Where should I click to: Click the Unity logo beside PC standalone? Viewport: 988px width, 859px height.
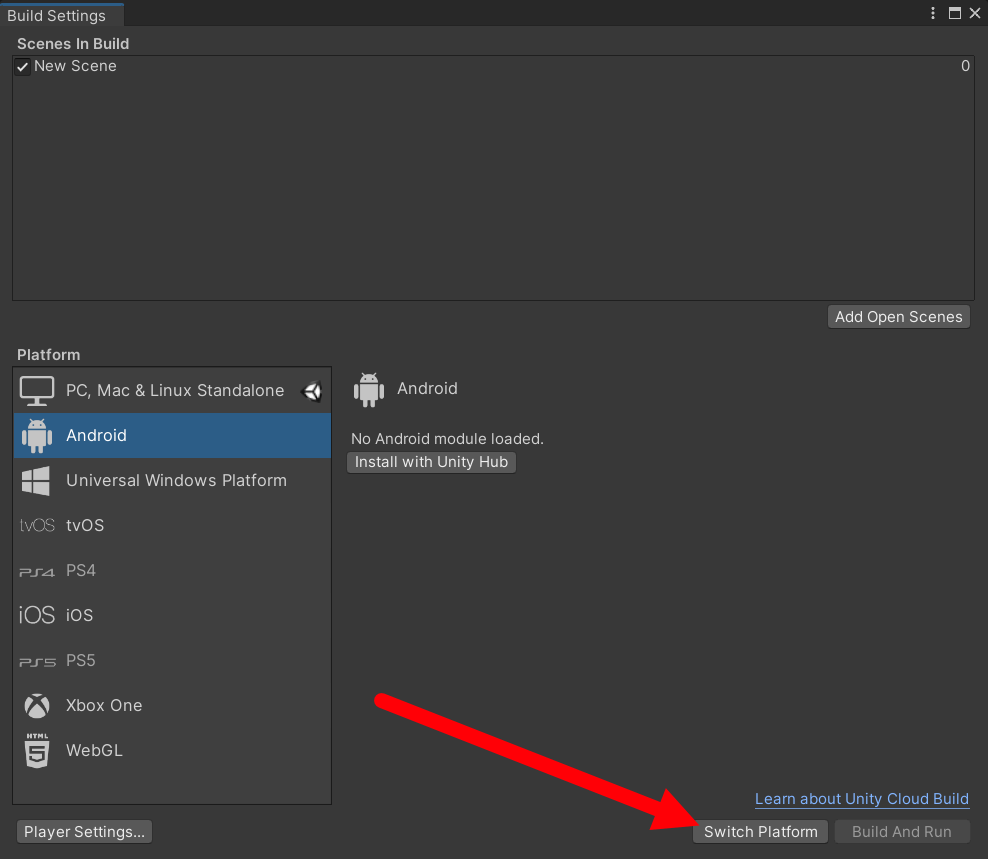tap(313, 391)
